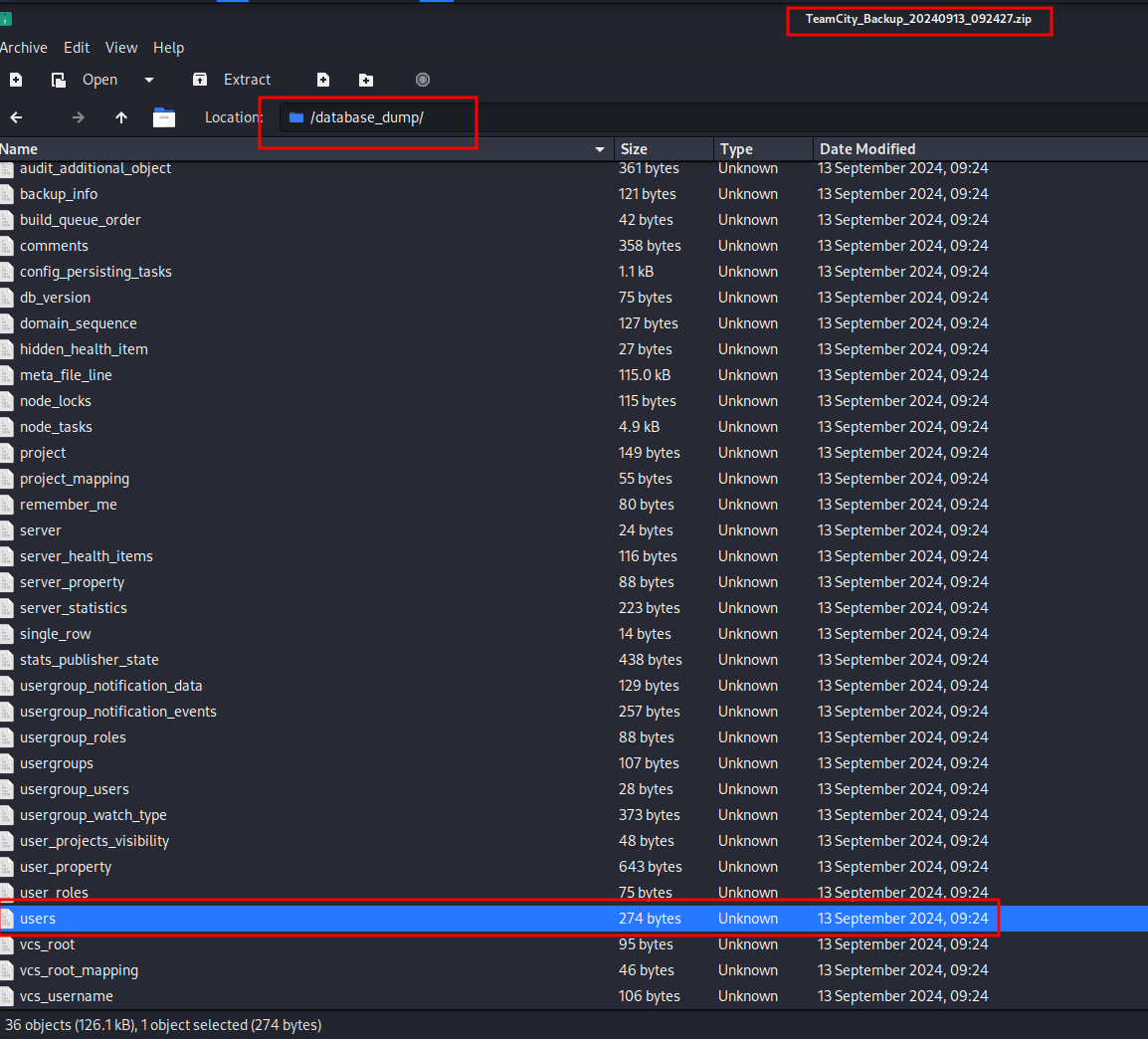Select the project file row
1148x1039 pixels.
tap(574, 453)
